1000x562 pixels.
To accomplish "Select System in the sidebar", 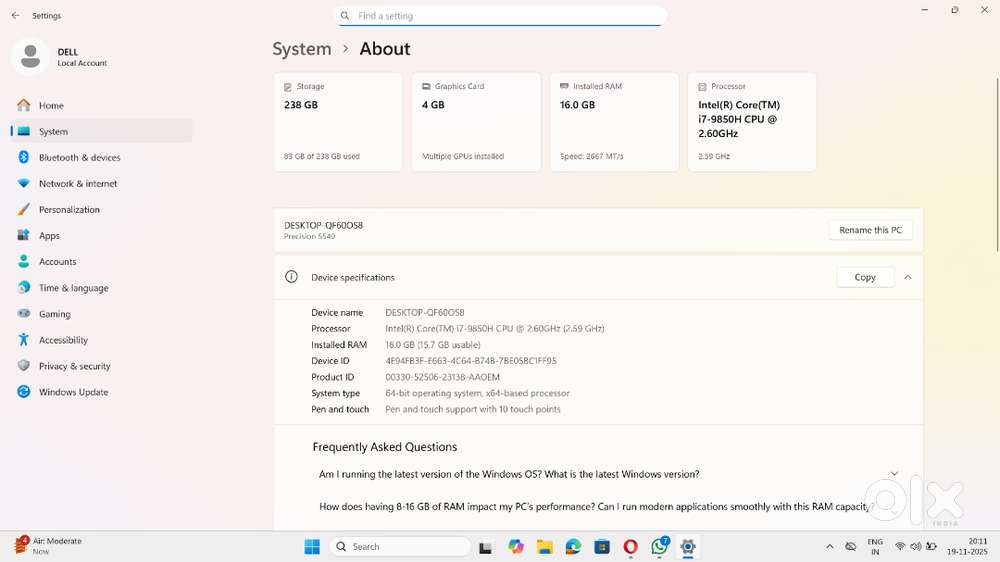I will (102, 131).
